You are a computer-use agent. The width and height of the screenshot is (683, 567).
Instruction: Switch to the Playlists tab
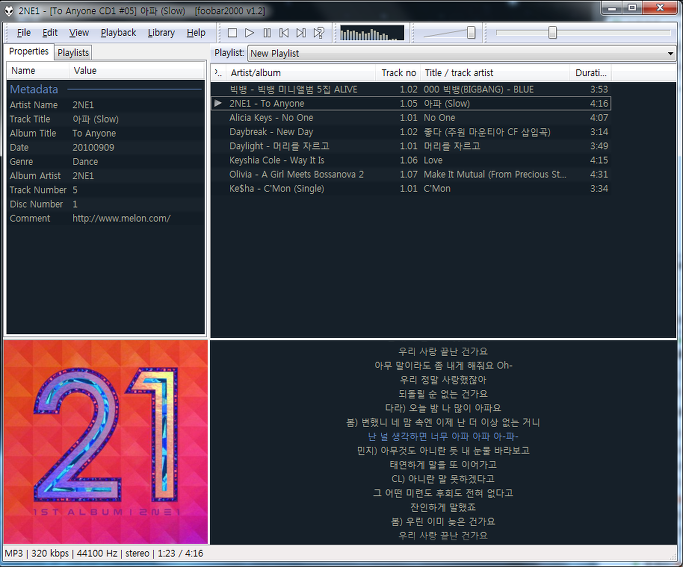click(x=73, y=53)
